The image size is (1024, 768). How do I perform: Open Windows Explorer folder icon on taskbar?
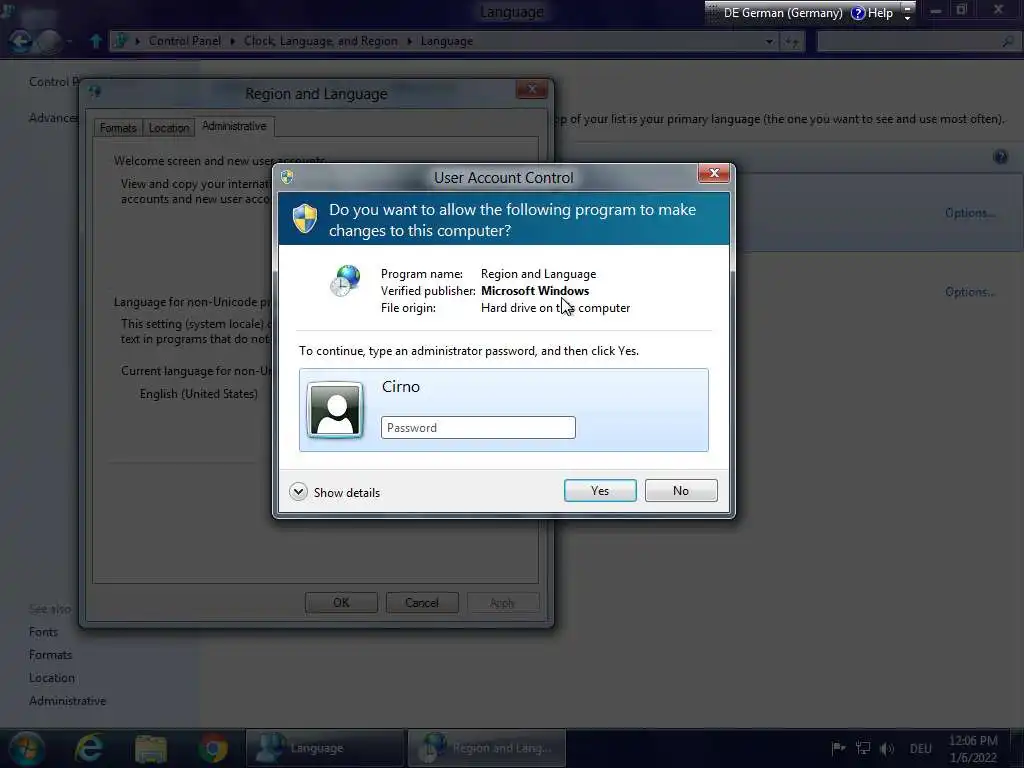(151, 748)
